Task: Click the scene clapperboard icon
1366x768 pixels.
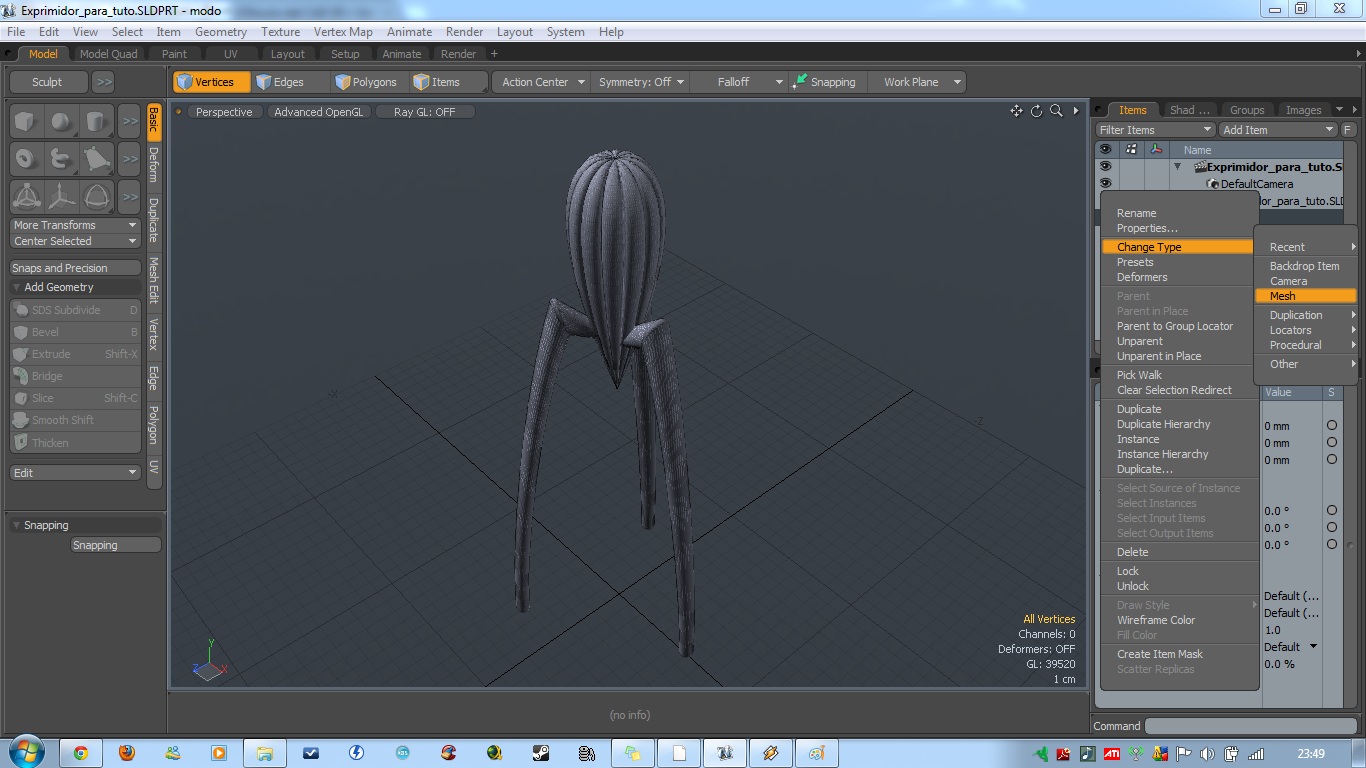Action: 1200,167
